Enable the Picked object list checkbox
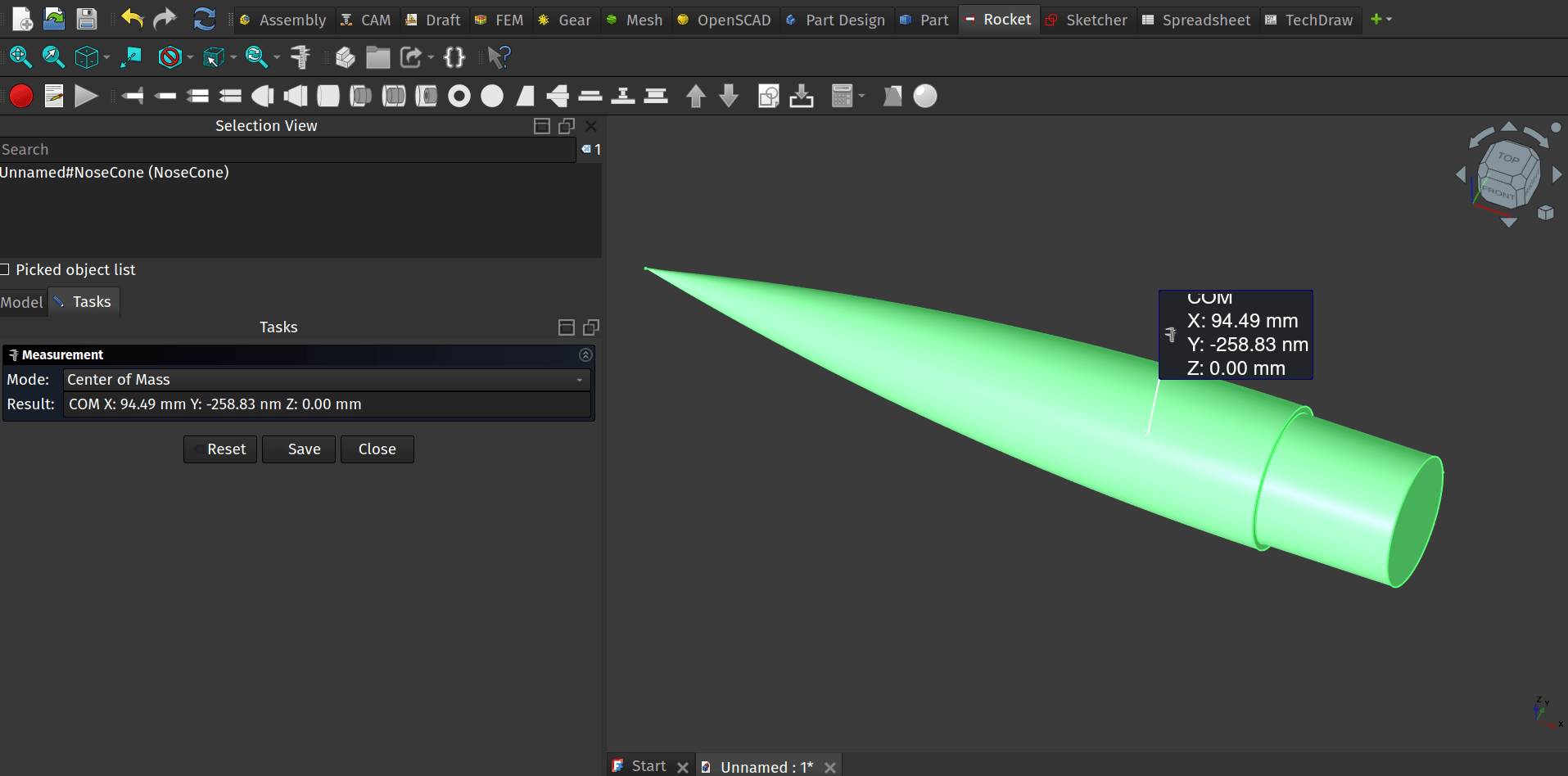 [x=5, y=270]
